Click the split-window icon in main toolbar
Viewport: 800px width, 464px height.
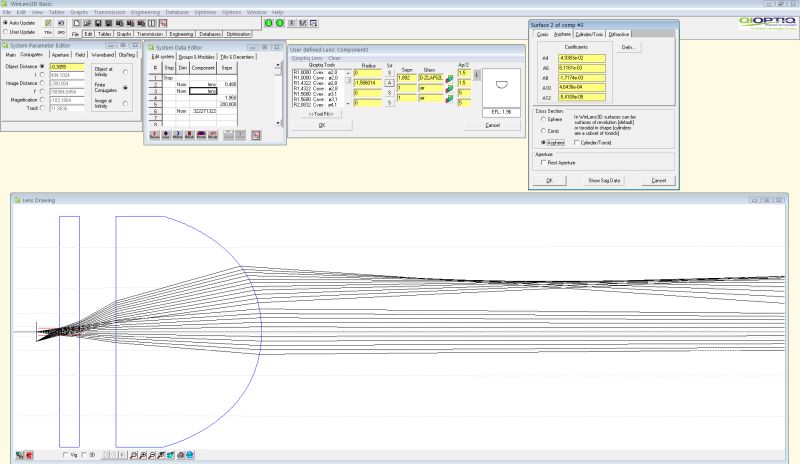152,23
